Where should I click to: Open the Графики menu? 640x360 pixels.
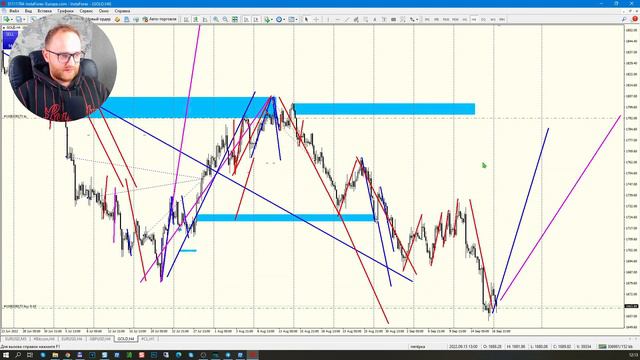[x=65, y=11]
